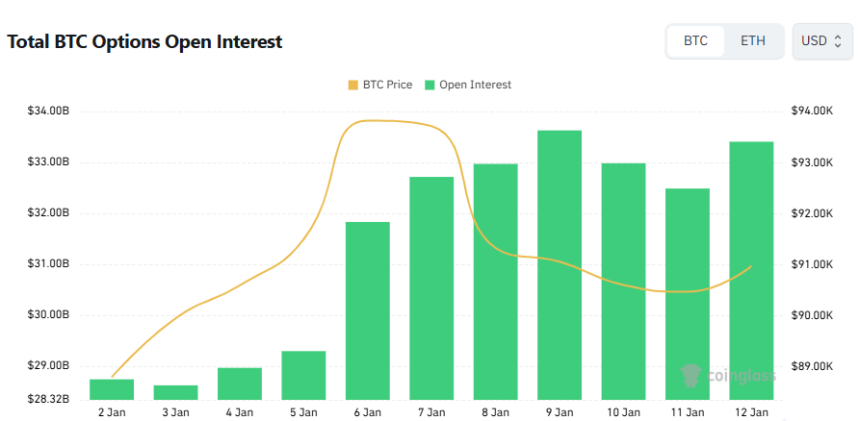Click the coinglass watermark logo icon
The image size is (860, 421).
tap(689, 375)
